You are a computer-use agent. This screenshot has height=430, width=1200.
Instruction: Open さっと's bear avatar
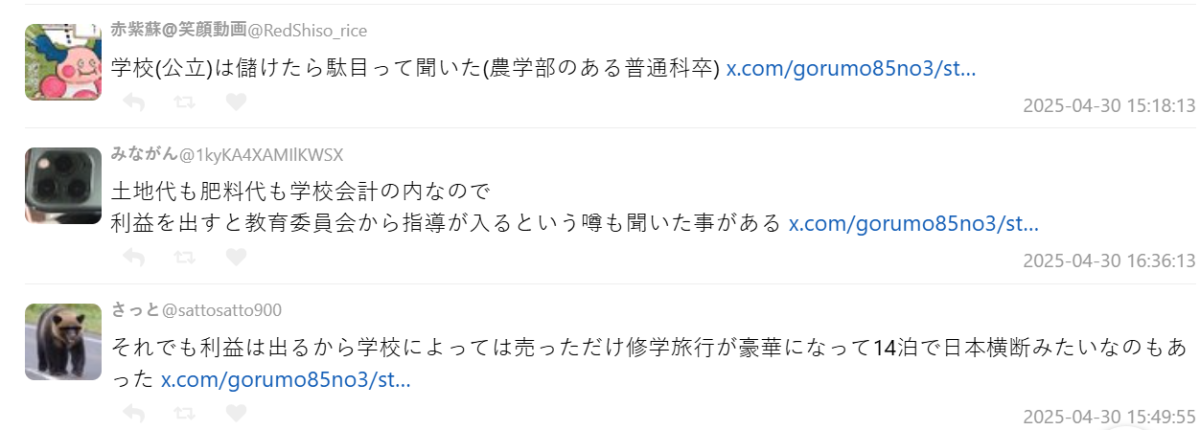63,342
